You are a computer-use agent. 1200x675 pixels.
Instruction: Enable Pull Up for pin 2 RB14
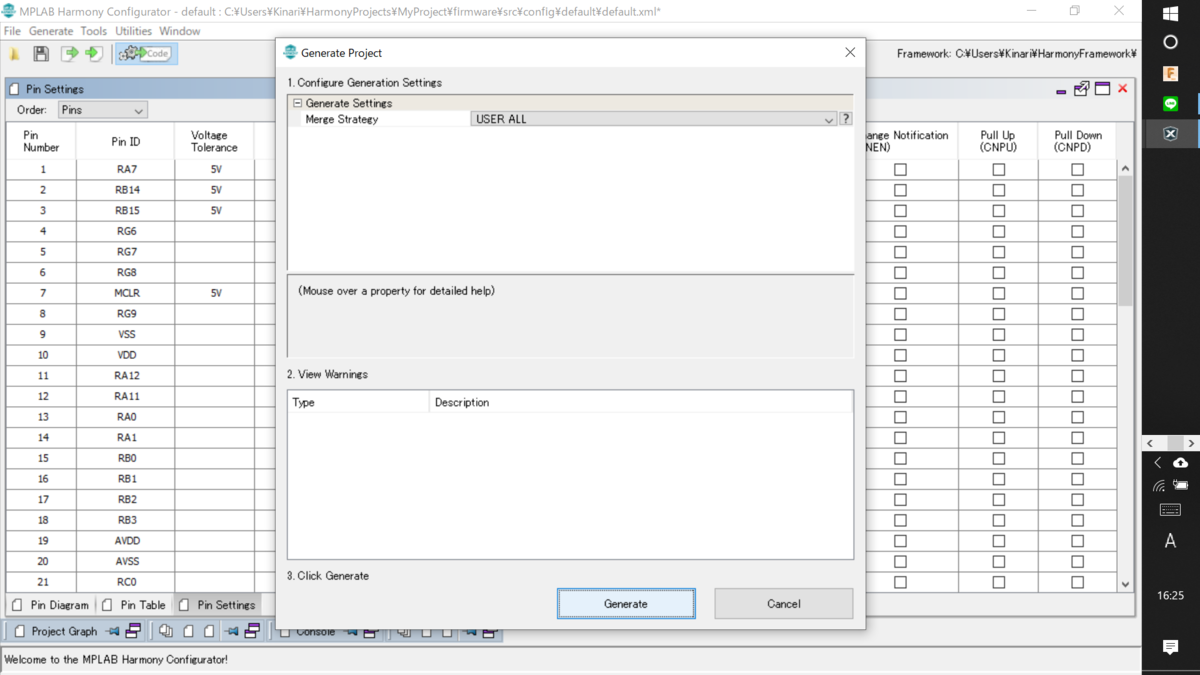pos(998,190)
